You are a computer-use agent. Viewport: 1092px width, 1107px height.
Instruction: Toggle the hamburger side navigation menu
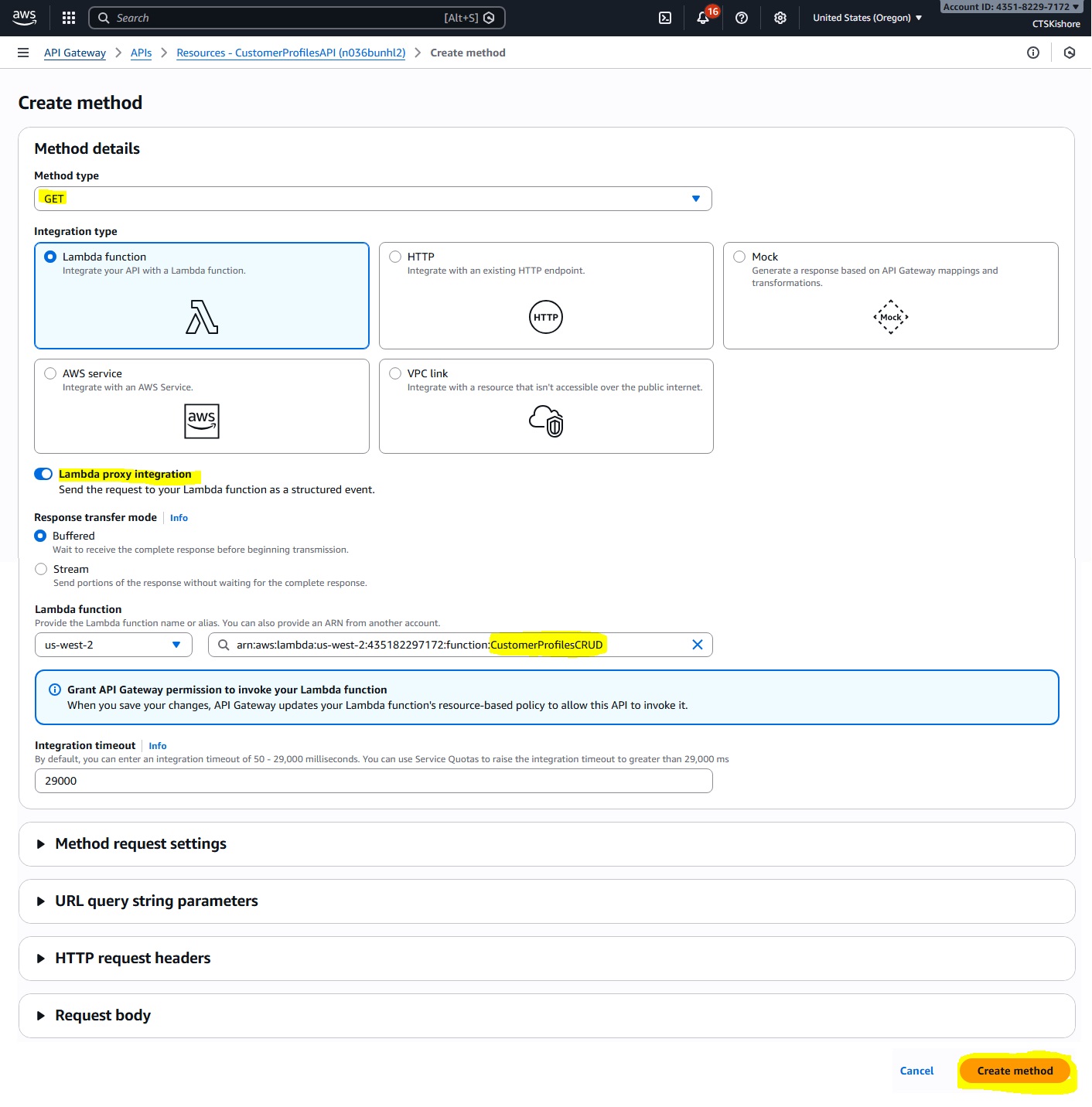(x=23, y=53)
